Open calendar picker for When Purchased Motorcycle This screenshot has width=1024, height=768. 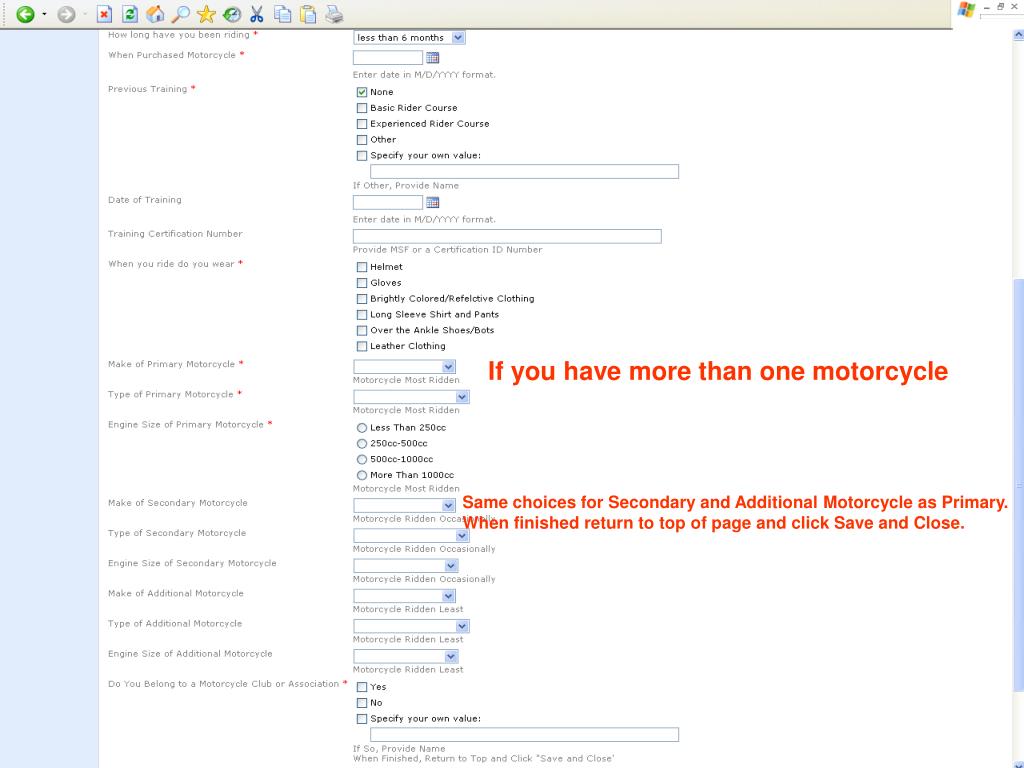(x=433, y=58)
